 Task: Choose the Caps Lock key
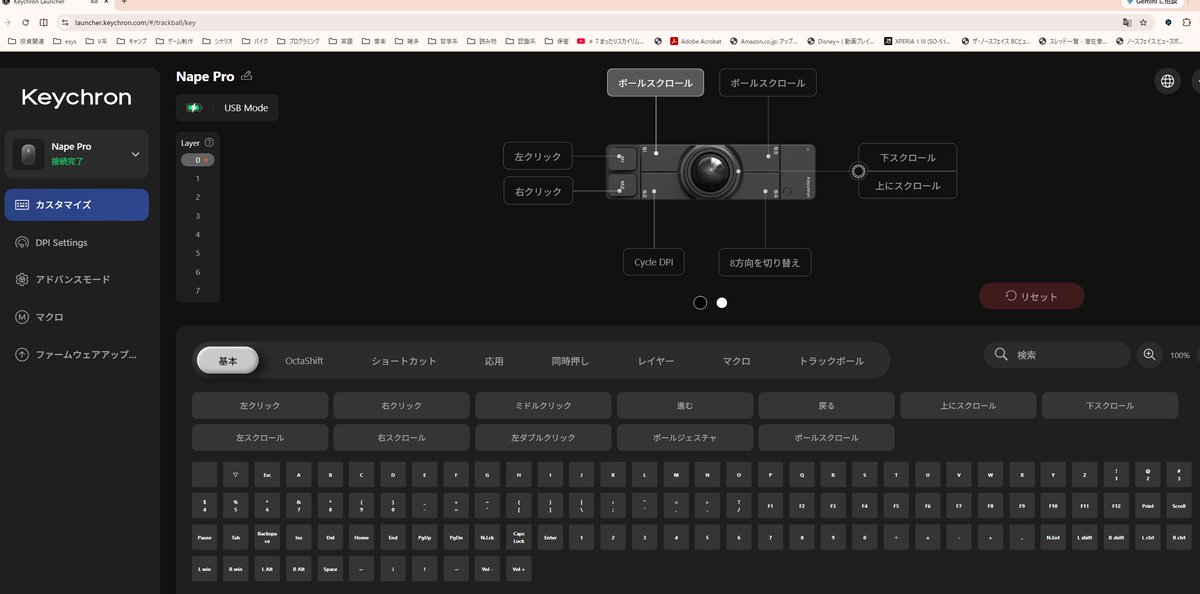519,537
